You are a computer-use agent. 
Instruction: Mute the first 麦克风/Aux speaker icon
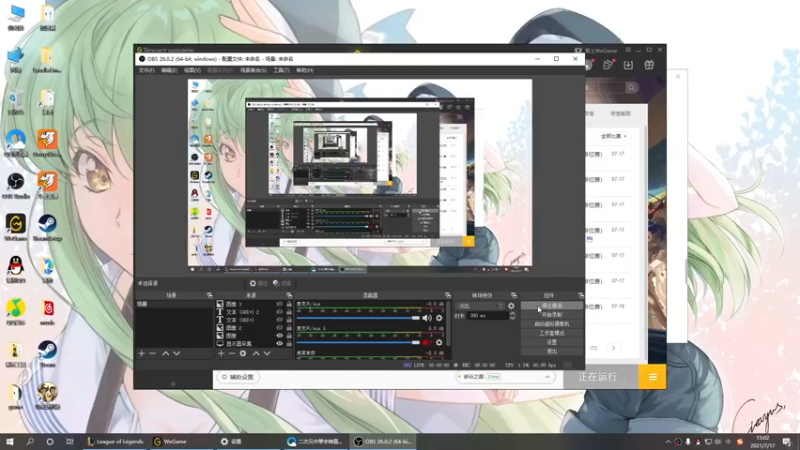click(427, 318)
